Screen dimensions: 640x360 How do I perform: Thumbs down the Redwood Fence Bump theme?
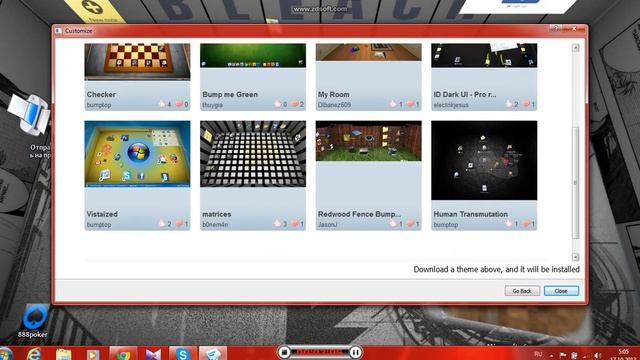tap(410, 224)
